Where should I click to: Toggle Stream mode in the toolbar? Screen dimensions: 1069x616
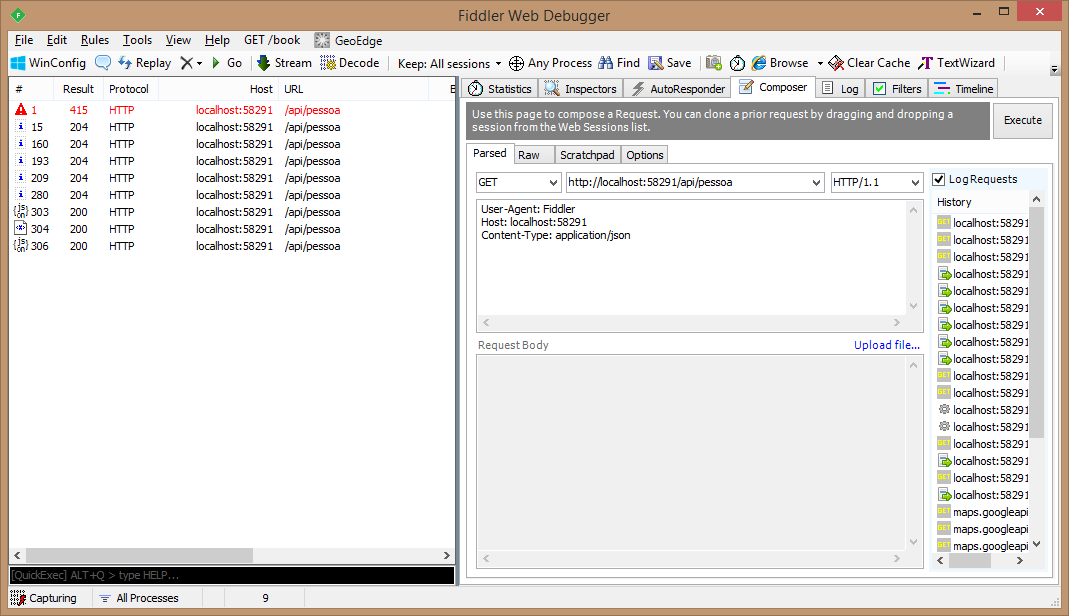(284, 63)
